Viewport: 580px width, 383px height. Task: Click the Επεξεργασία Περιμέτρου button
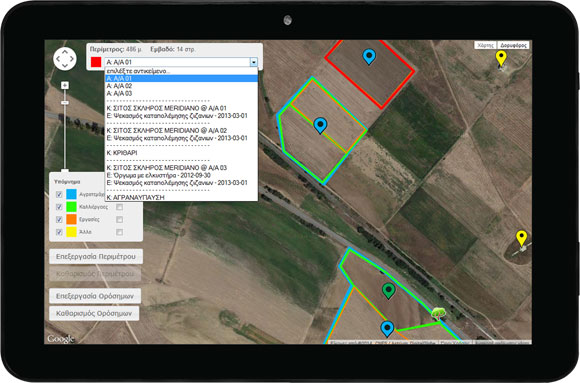point(96,256)
